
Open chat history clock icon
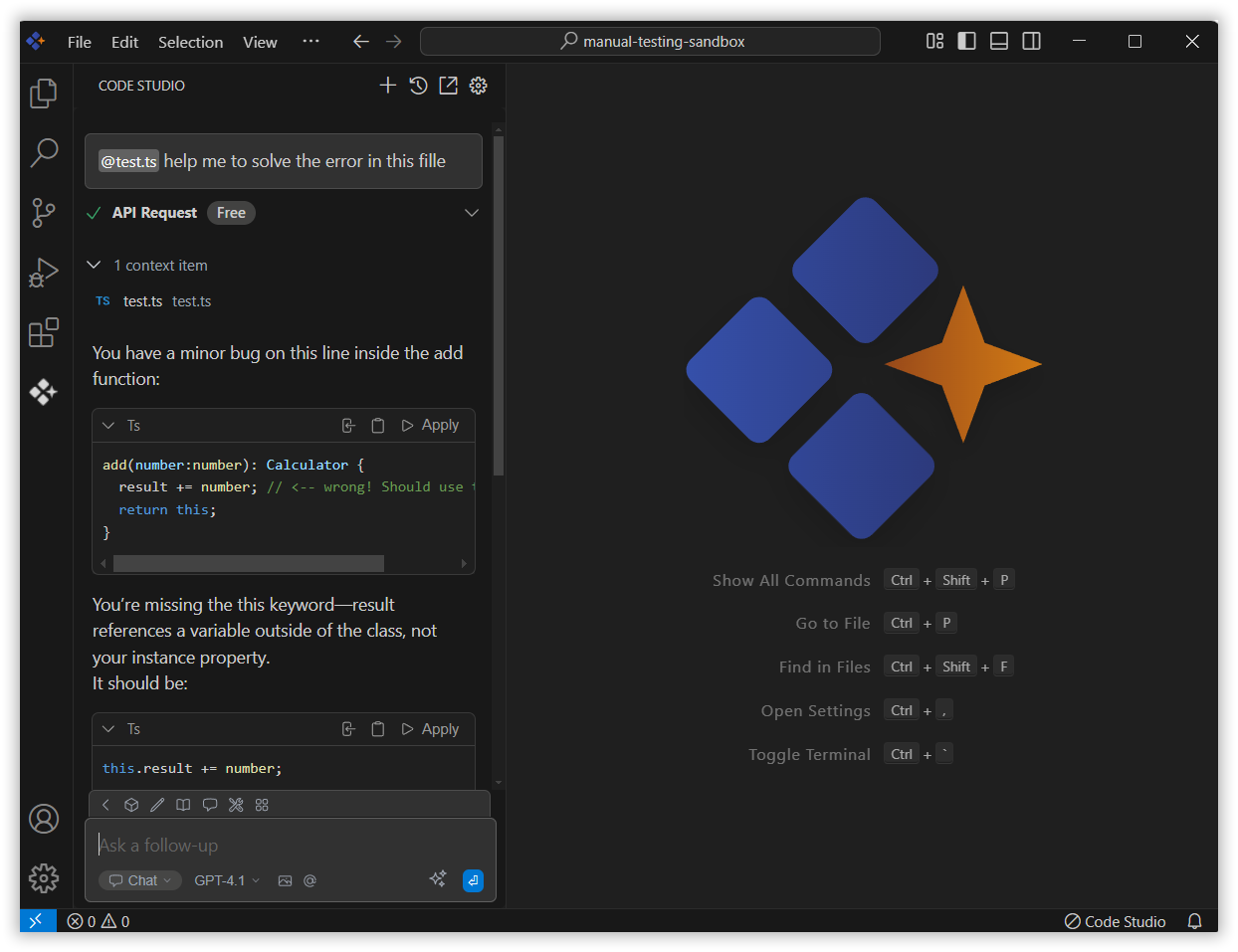pos(418,86)
